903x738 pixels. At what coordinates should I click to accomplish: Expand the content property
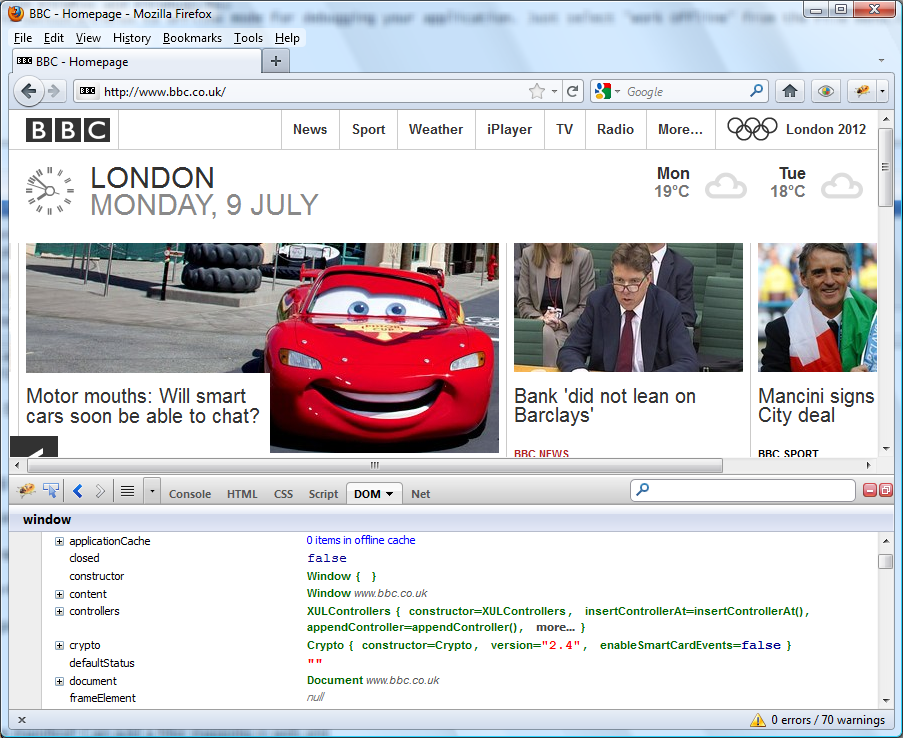(59, 594)
